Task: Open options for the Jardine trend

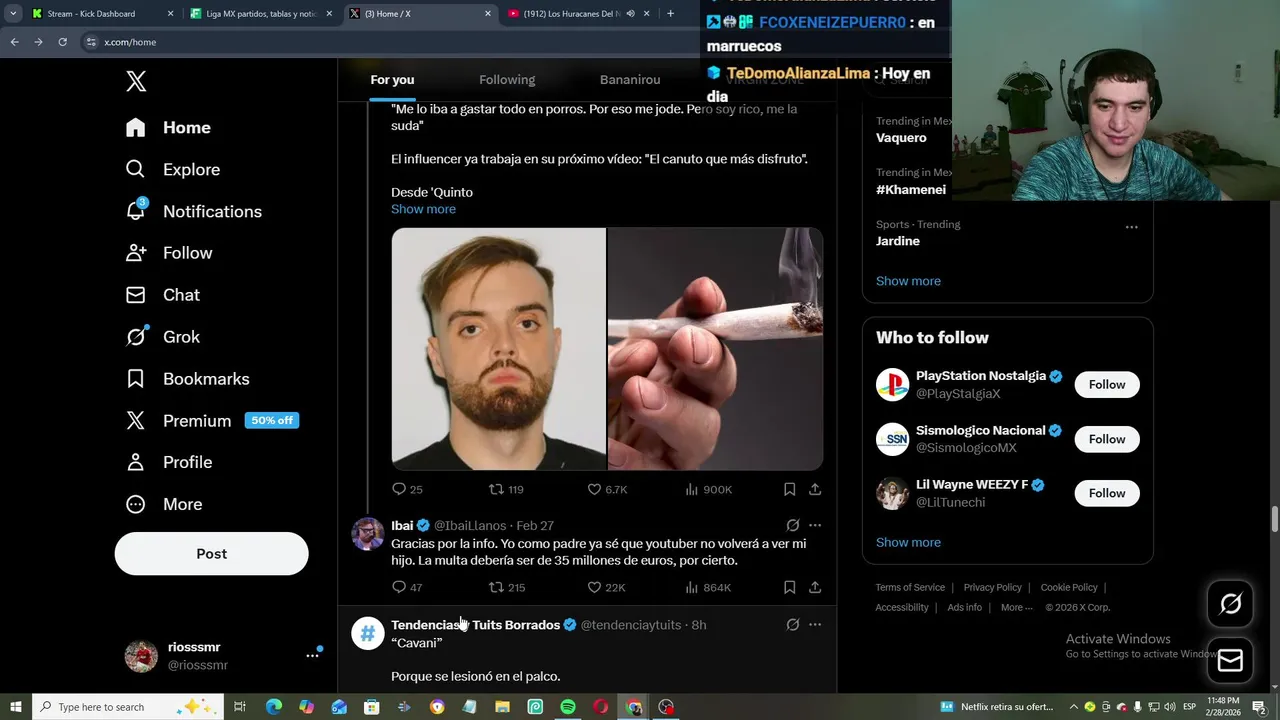Action: 1131,227
